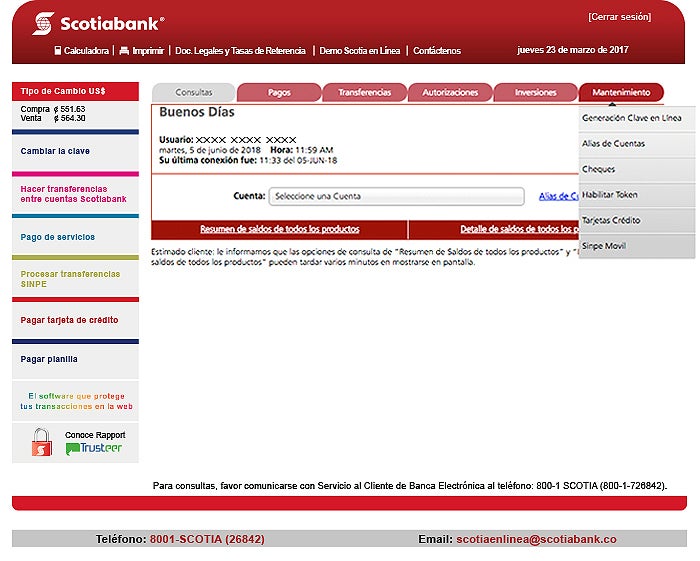Click Cambiar la clave in sidebar

(x=55, y=151)
